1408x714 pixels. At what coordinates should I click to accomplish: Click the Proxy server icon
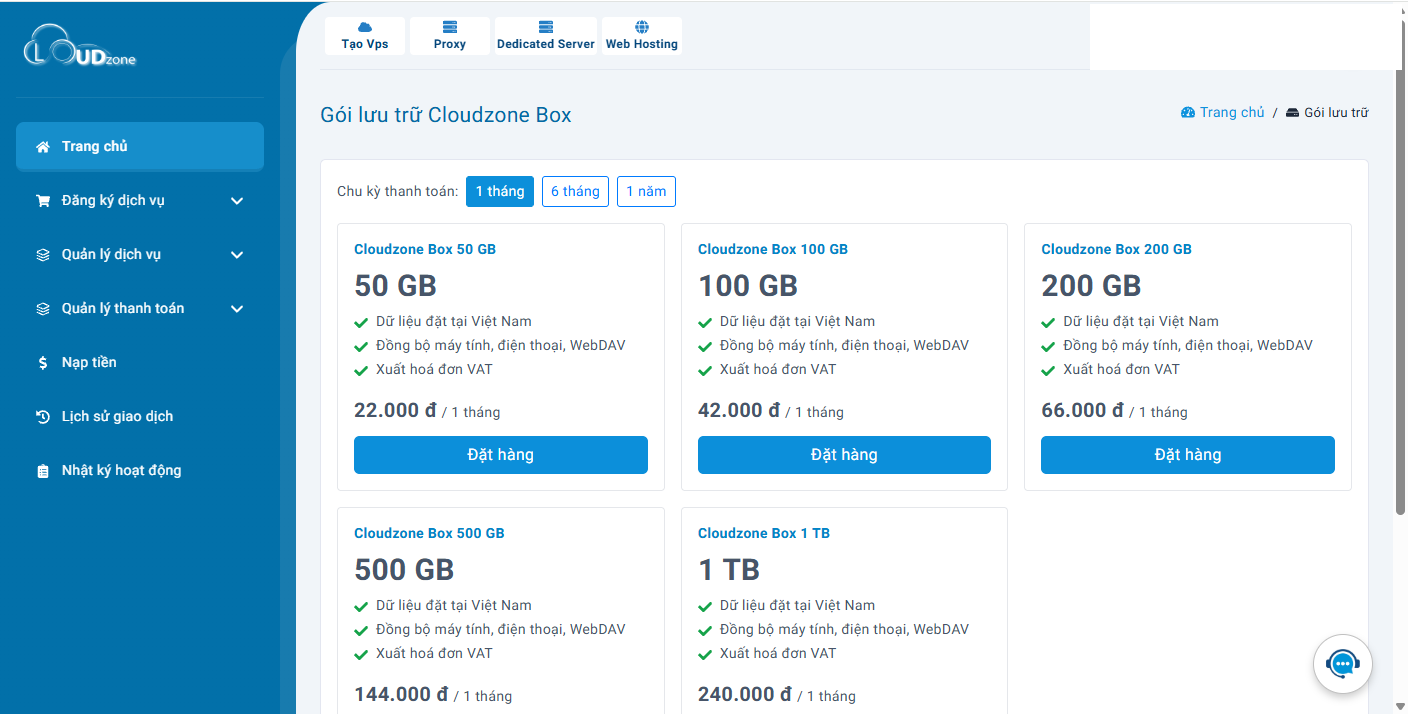[450, 27]
